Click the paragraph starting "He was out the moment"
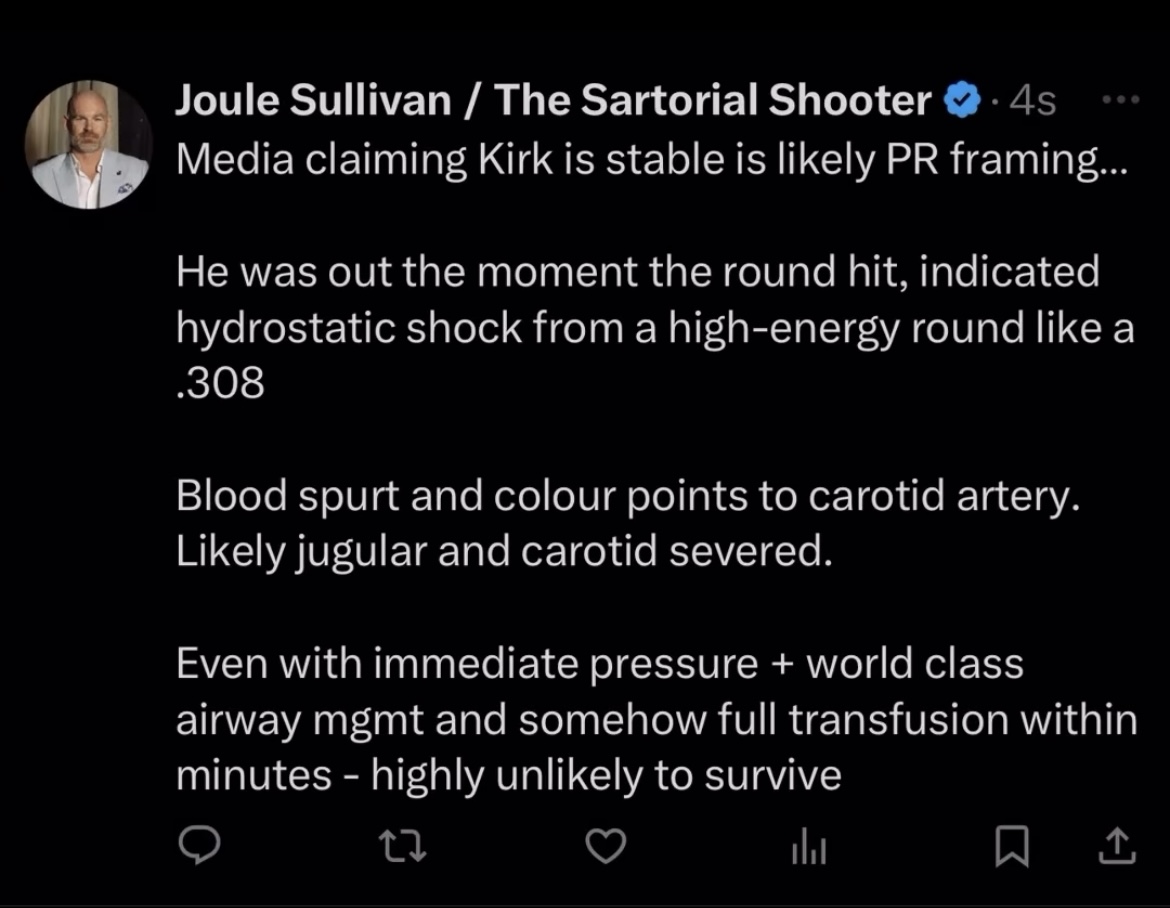This screenshot has height=908, width=1170. (654, 327)
